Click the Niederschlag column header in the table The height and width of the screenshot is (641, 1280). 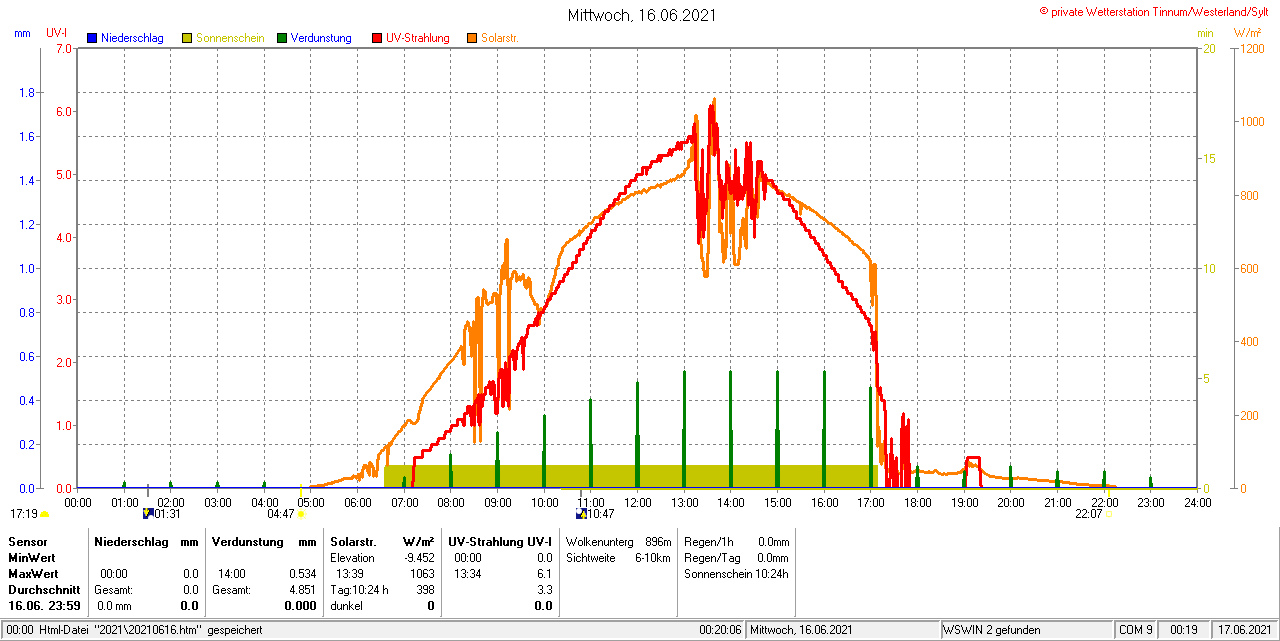(x=131, y=541)
